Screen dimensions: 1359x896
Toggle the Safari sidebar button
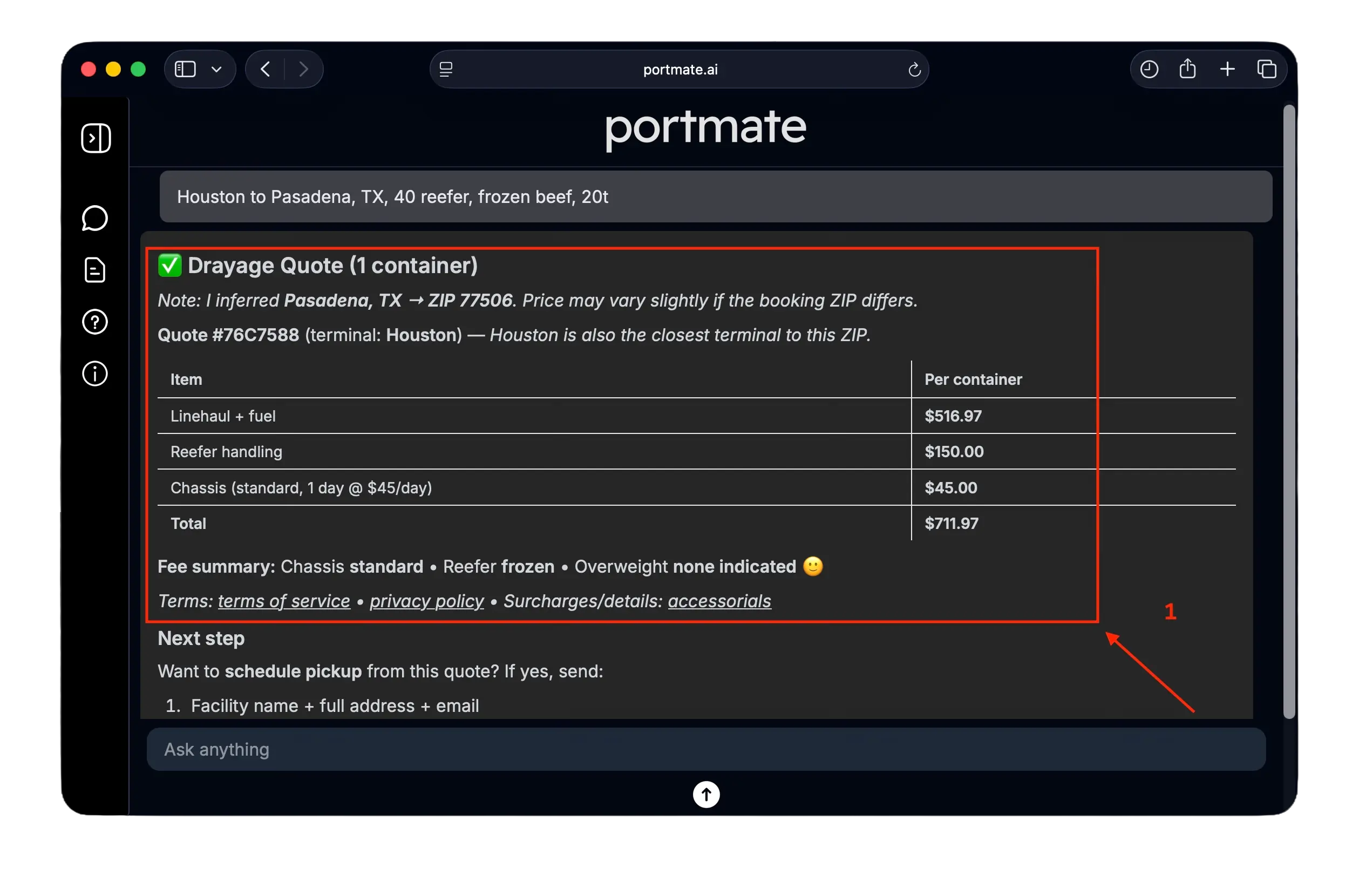pos(185,69)
